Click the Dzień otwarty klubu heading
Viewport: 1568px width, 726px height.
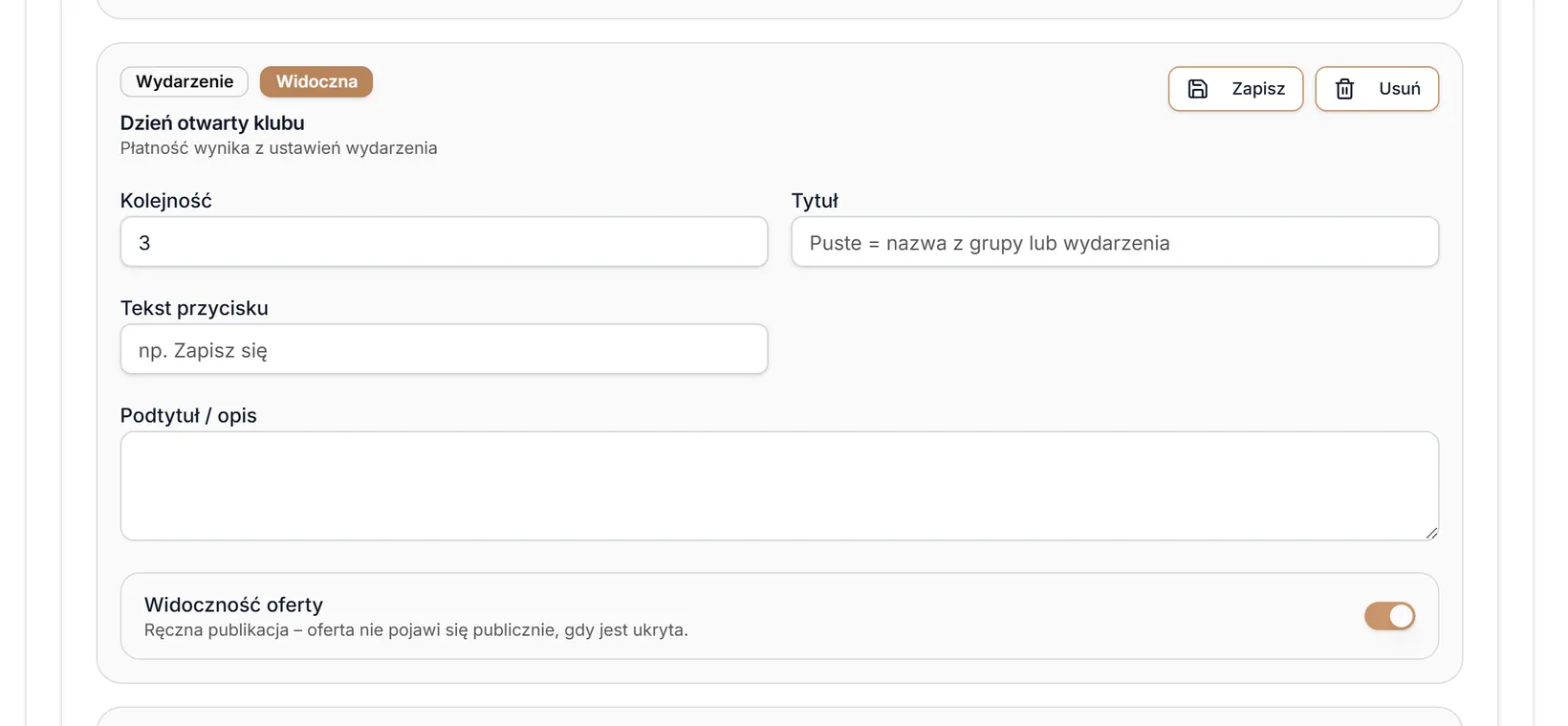pos(212,123)
